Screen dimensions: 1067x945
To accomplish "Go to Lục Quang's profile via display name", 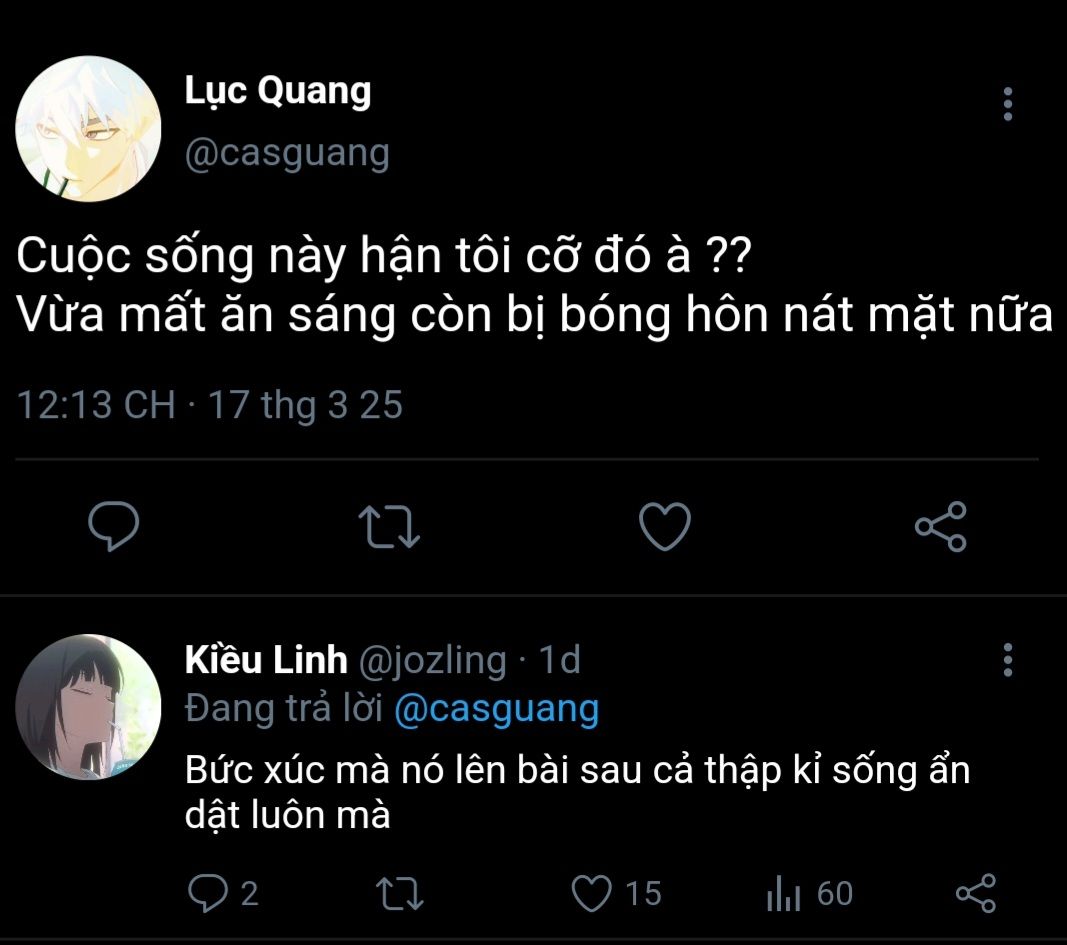I will point(278,91).
